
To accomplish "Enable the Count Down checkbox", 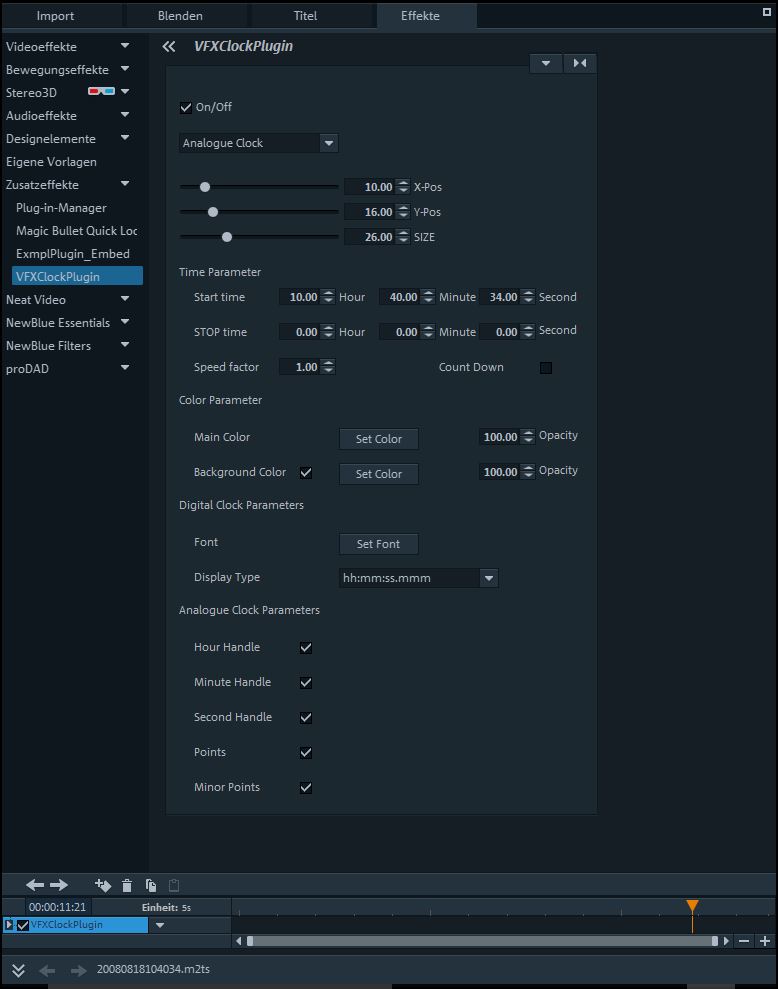I will point(546,368).
